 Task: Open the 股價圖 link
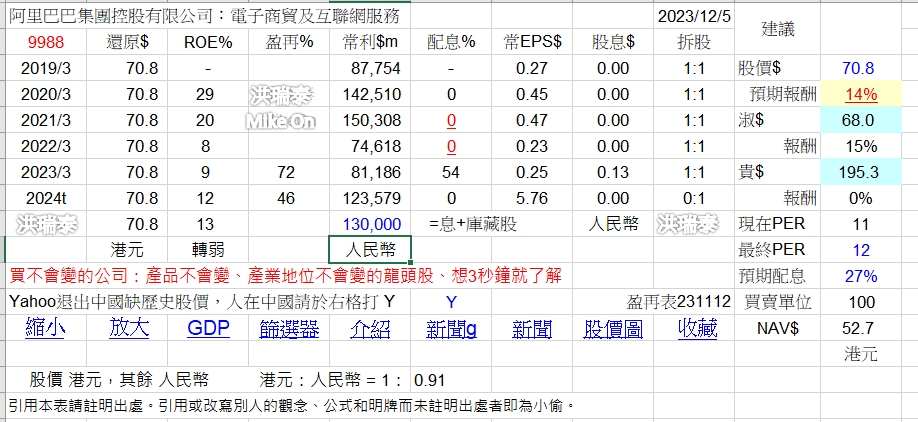[613, 328]
